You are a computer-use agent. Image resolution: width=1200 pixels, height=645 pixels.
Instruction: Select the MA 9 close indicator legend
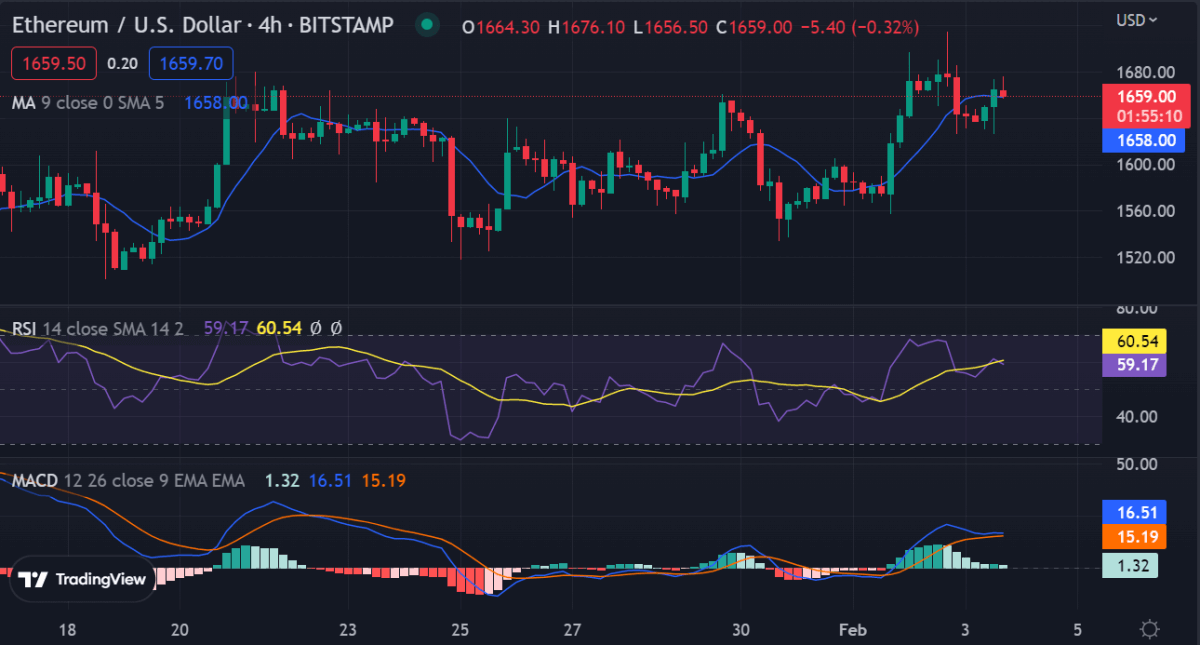pyautogui.click(x=88, y=102)
